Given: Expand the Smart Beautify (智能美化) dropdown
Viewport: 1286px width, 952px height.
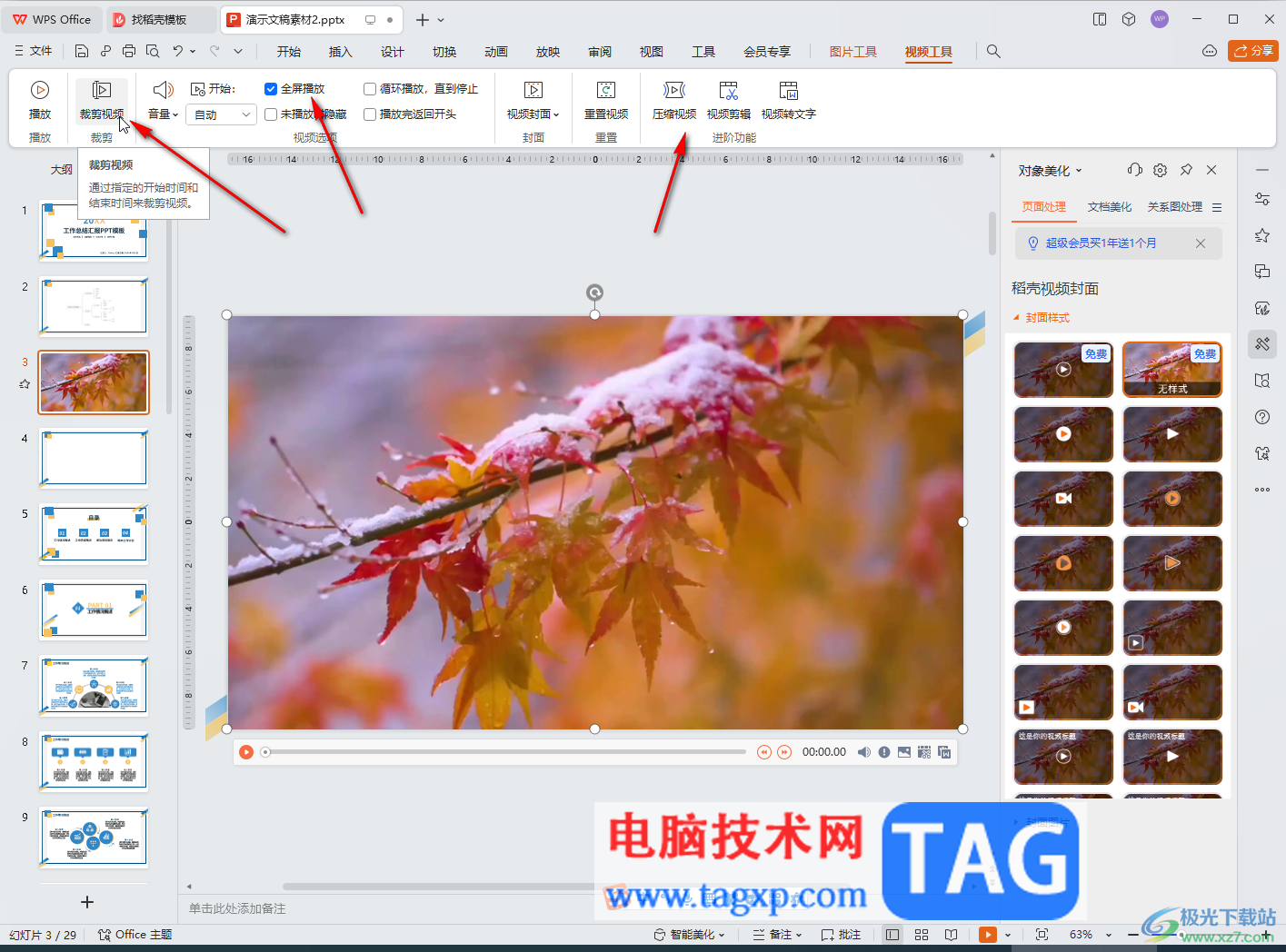Looking at the screenshot, I should (690, 935).
